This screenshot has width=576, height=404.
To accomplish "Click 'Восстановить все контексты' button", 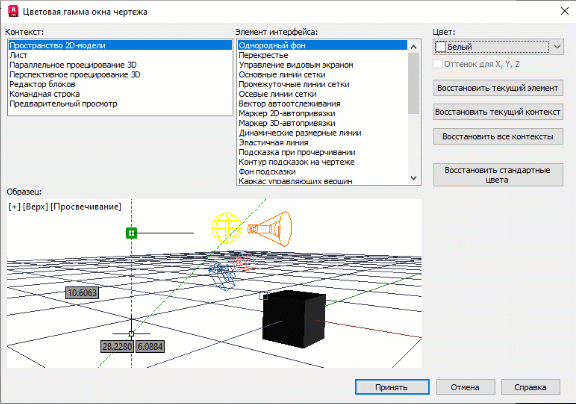I will [x=498, y=137].
